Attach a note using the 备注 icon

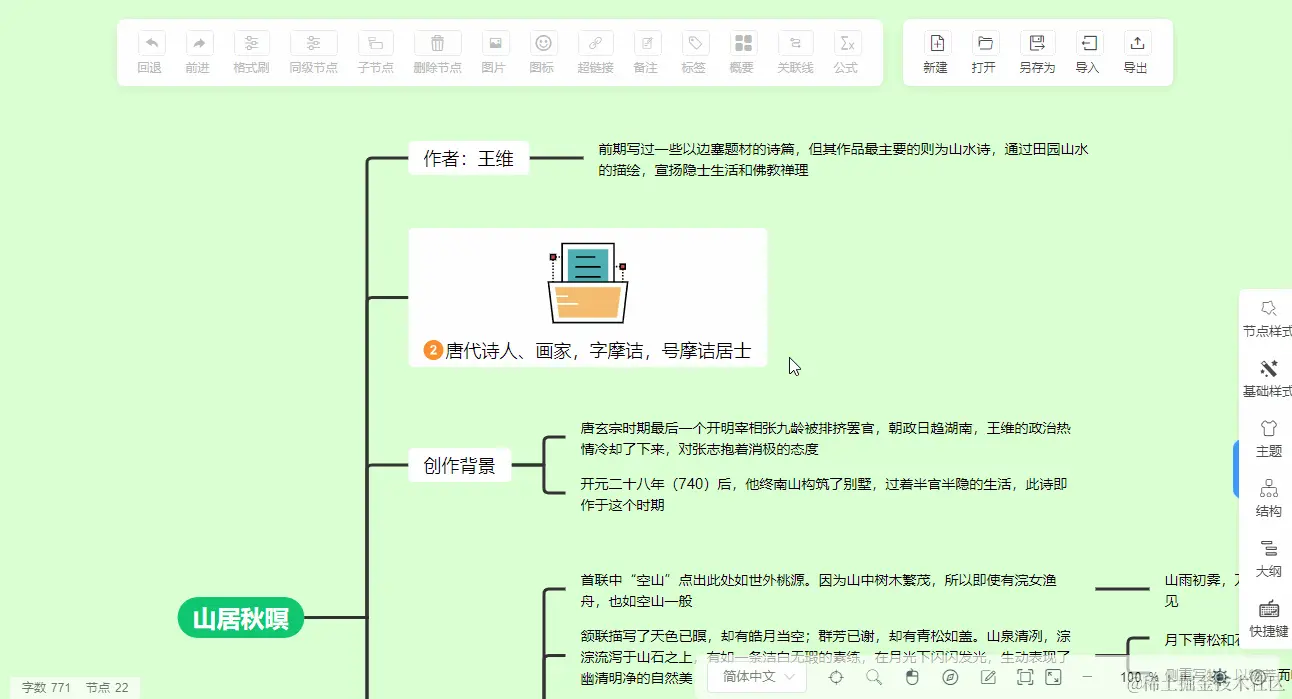point(646,52)
